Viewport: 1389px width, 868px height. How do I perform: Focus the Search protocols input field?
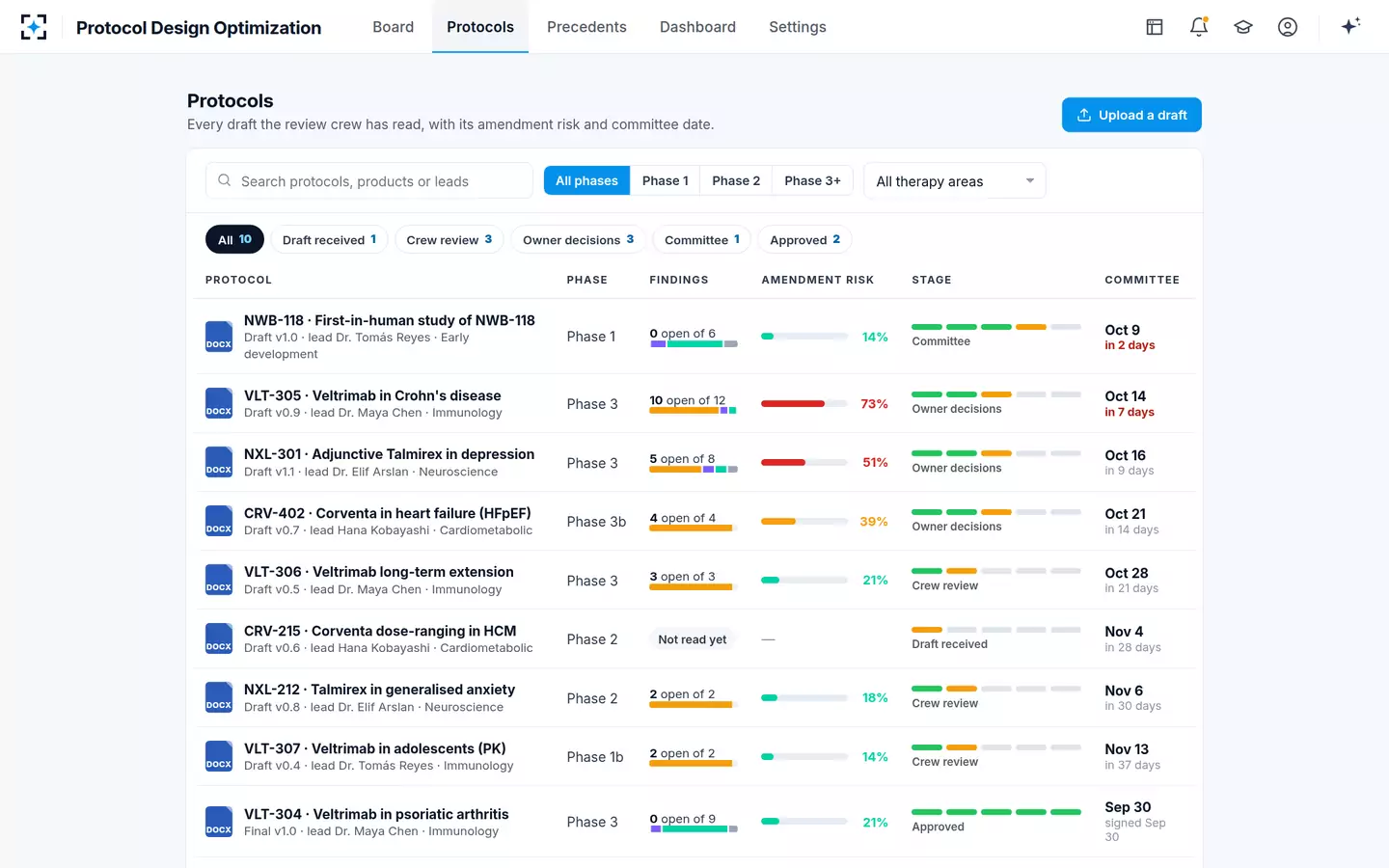pyautogui.click(x=369, y=180)
